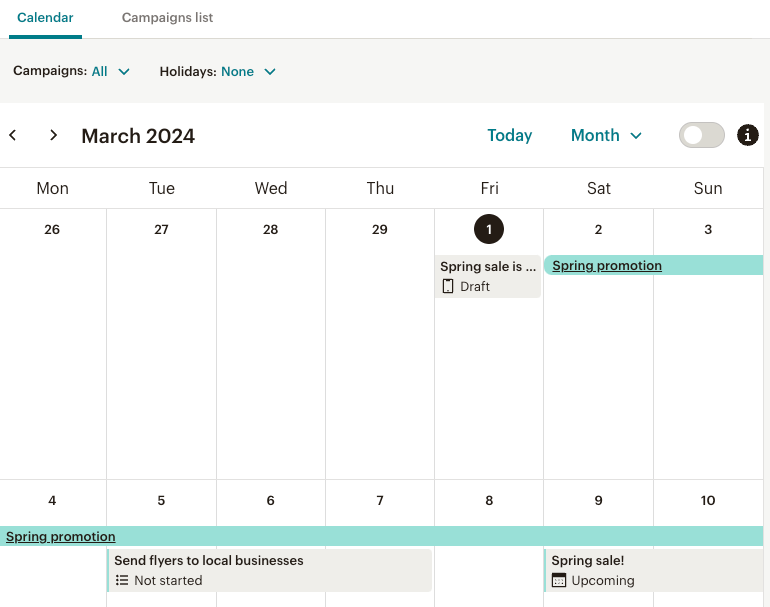
Task: Open 'Send flyers to local businesses' task
Action: point(209,561)
